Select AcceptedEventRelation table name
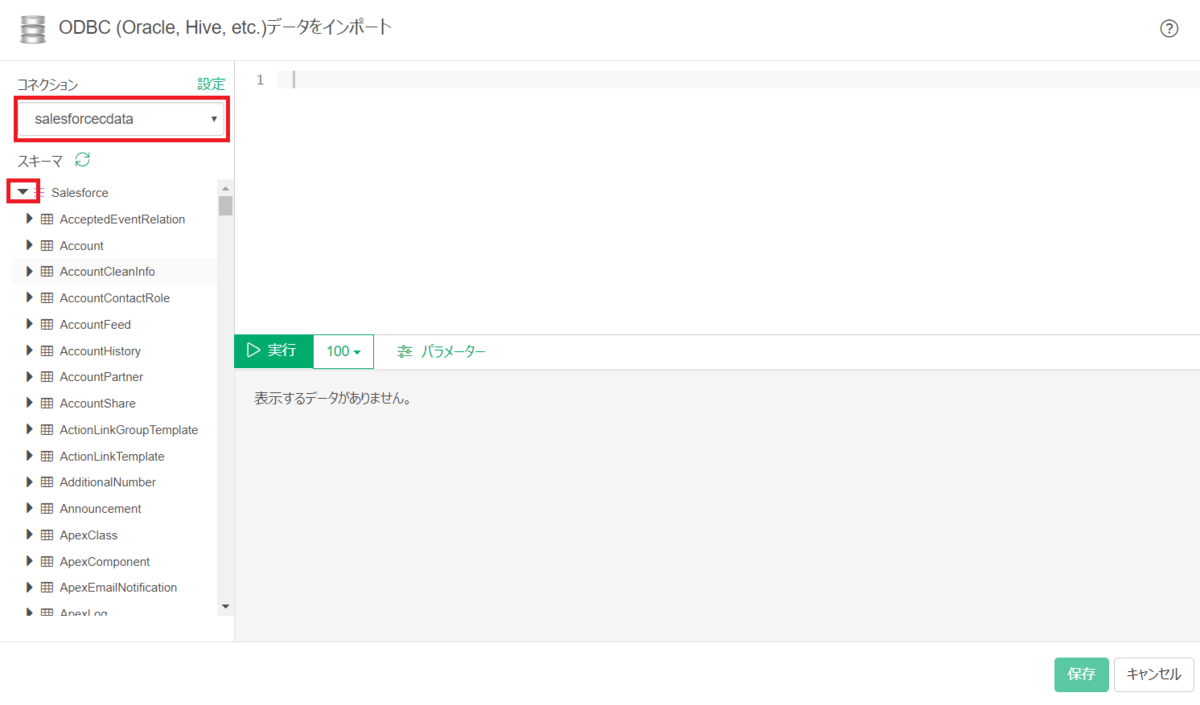The image size is (1200, 705). click(122, 219)
